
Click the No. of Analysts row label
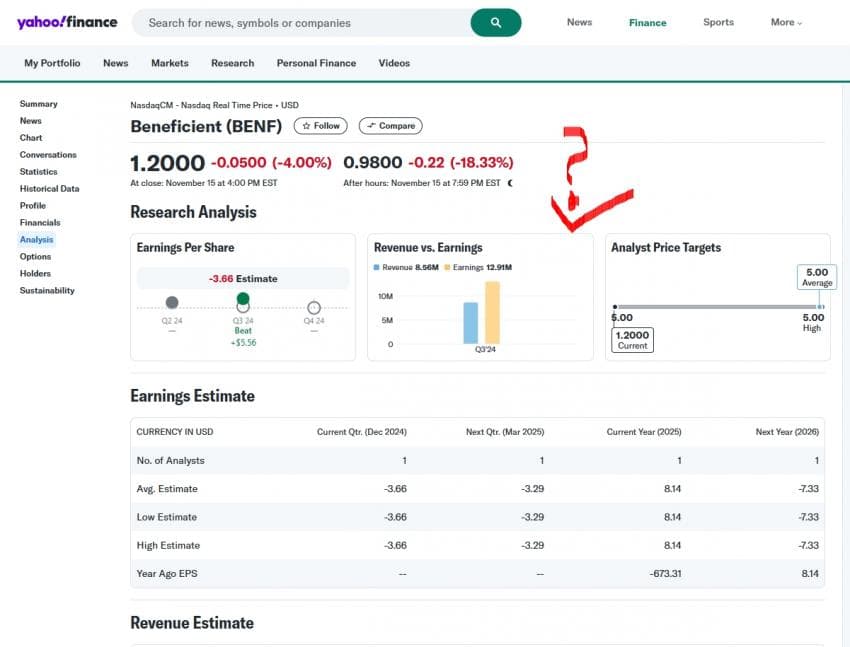(x=171, y=461)
